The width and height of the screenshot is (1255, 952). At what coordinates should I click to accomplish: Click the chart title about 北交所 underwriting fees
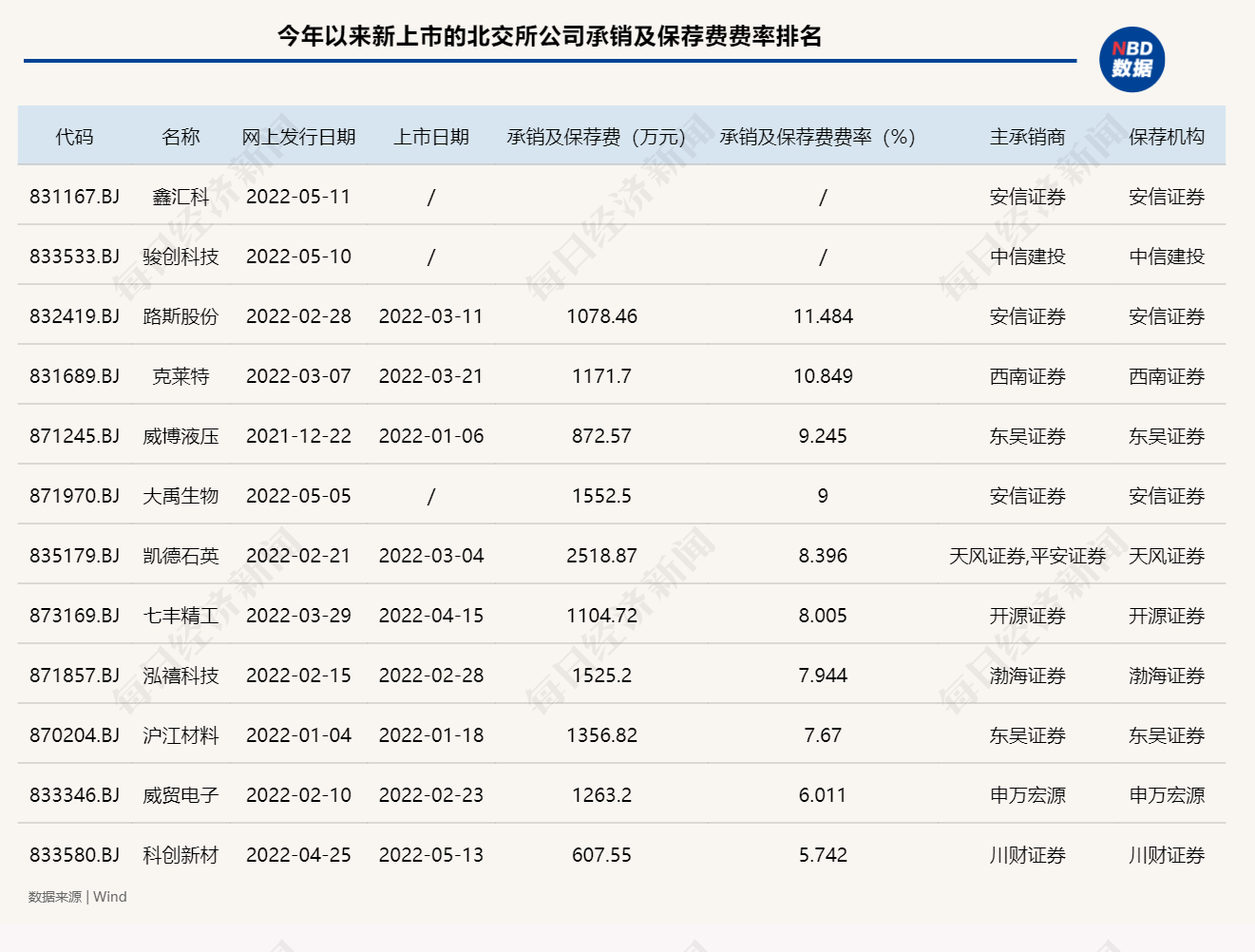(x=549, y=36)
